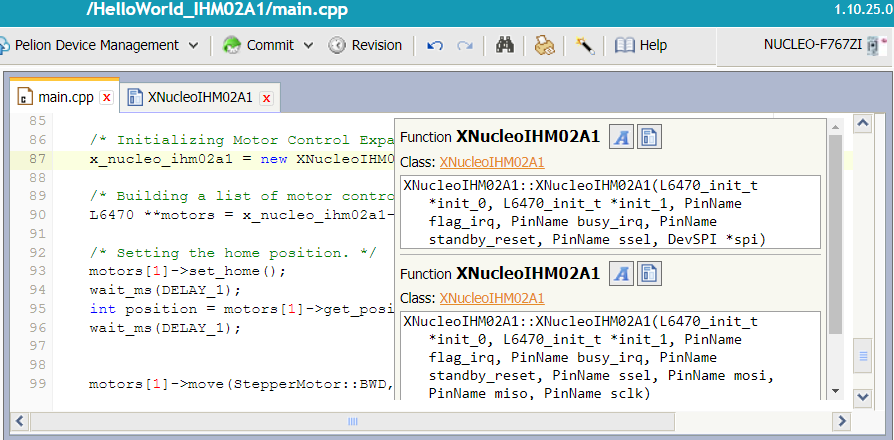
Task: Open first XNucleoIHM02A1 class link
Action: (491, 162)
